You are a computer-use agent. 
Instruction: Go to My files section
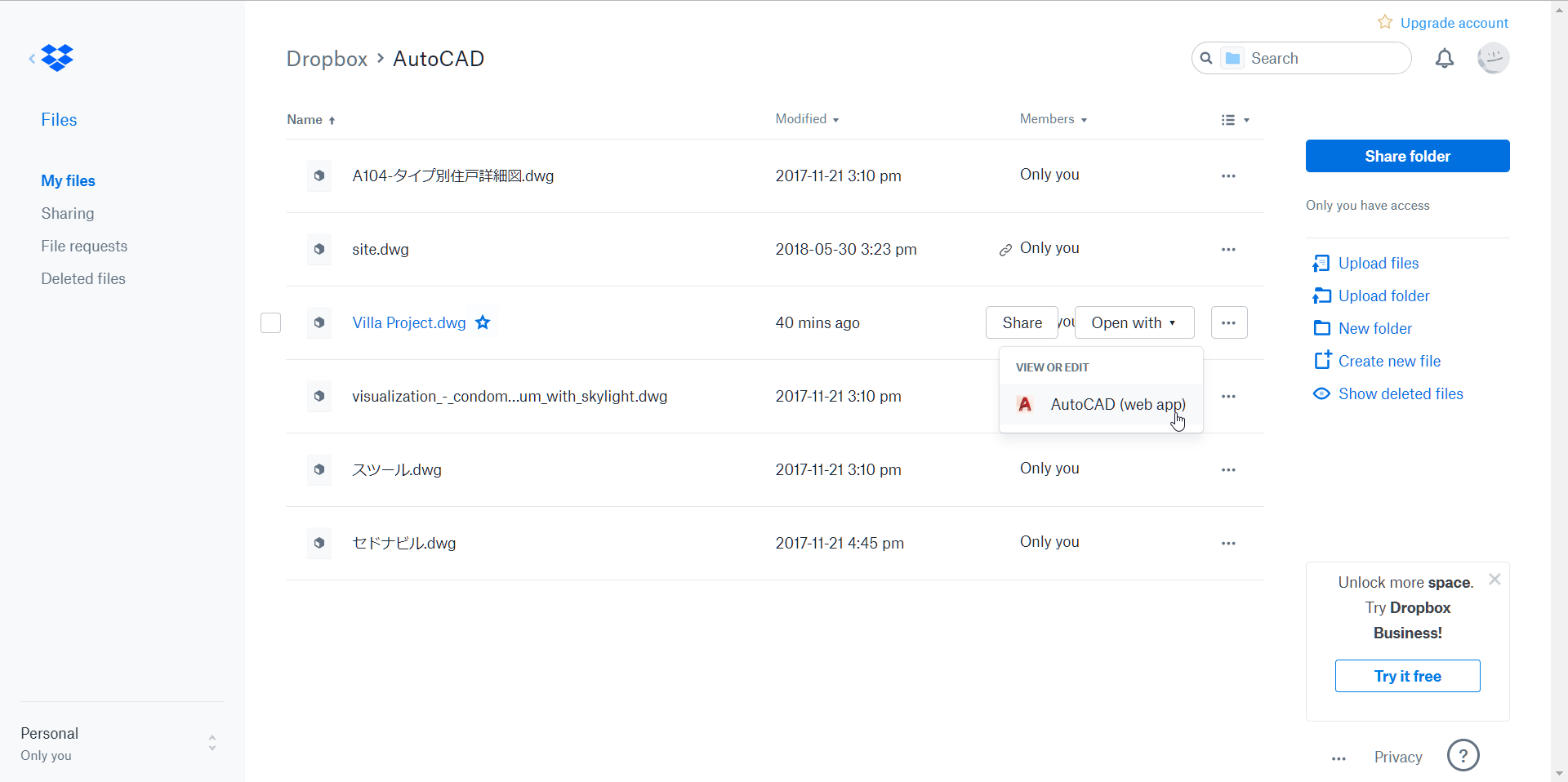click(68, 180)
